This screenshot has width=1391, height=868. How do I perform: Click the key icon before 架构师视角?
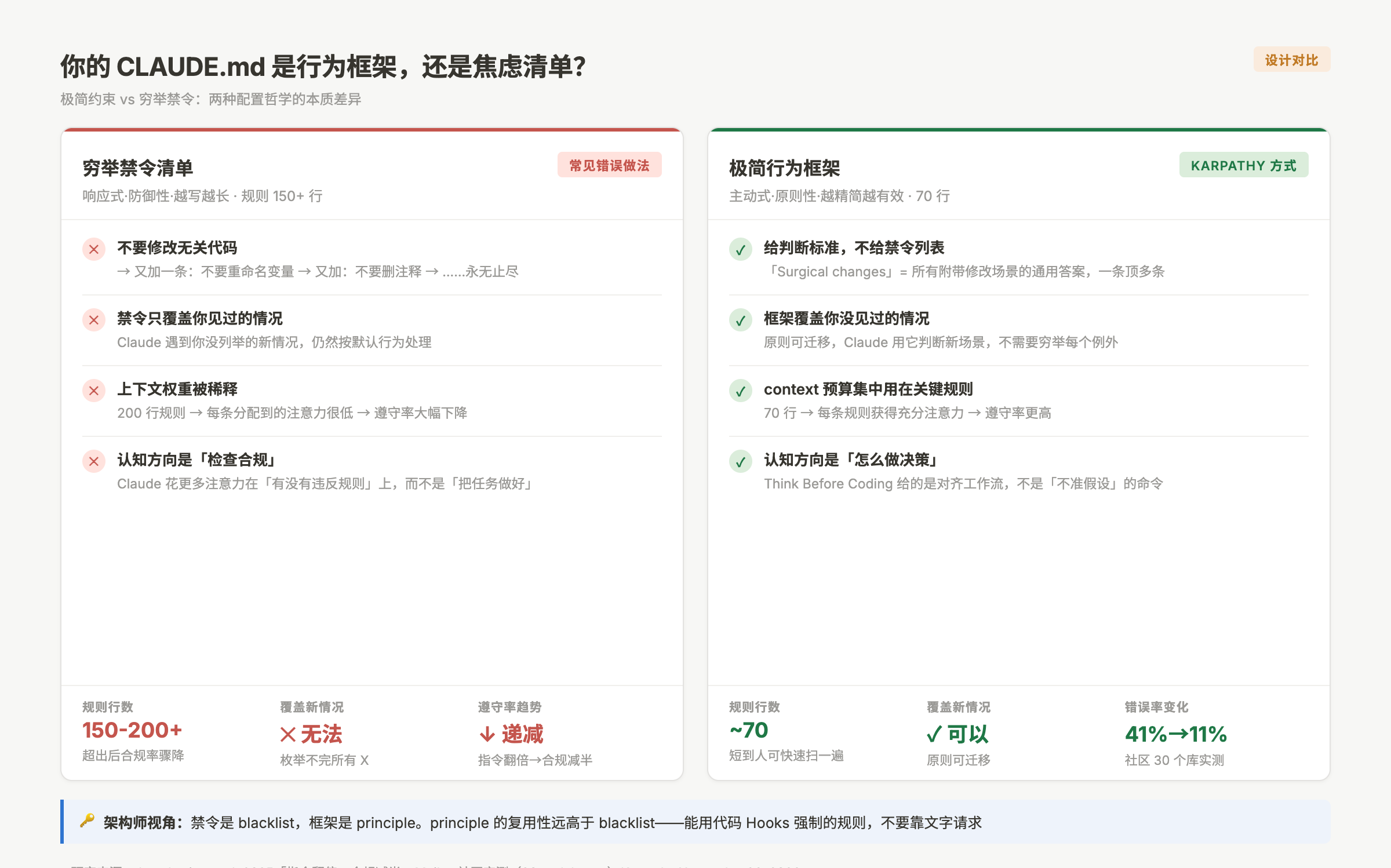88,821
